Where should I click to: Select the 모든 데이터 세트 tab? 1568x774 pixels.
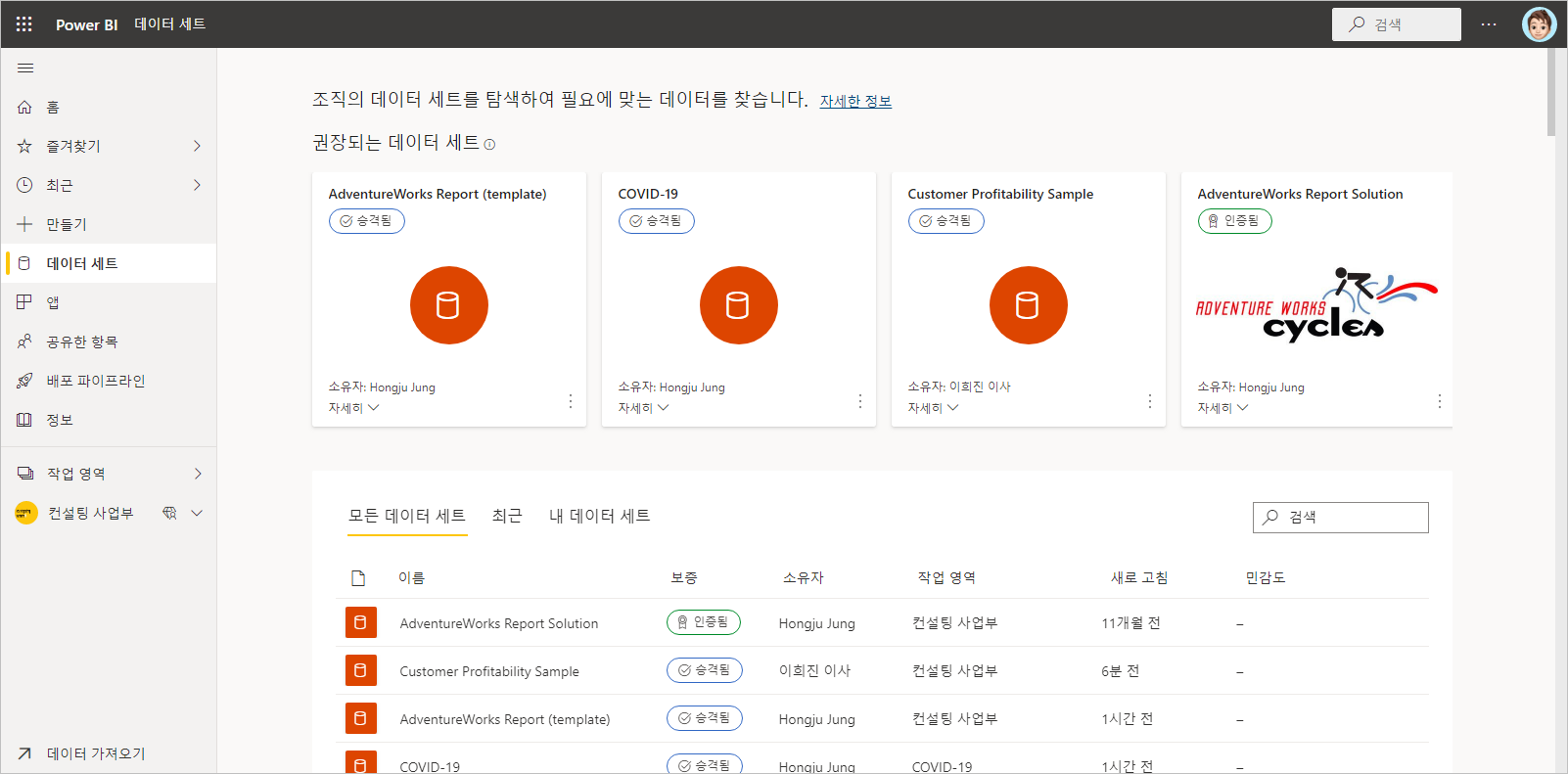click(407, 516)
